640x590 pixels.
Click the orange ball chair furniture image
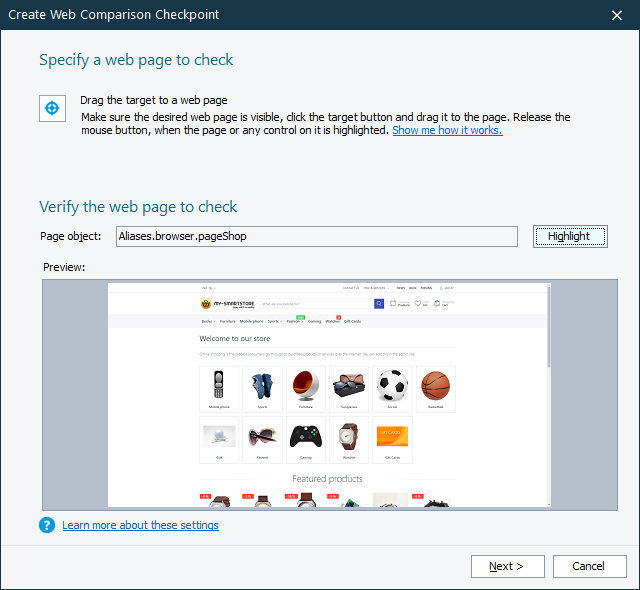[306, 386]
